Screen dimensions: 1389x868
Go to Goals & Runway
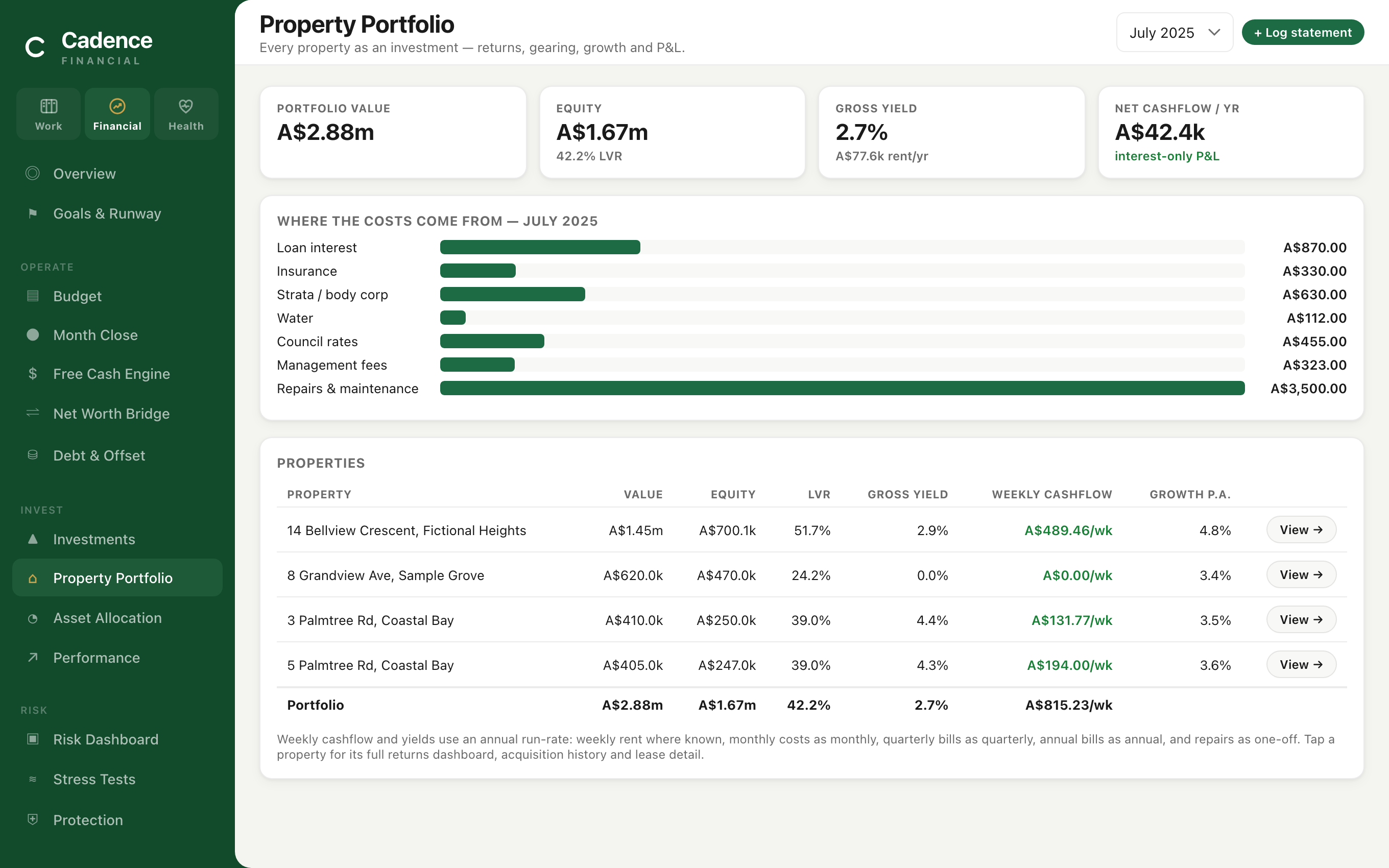tap(117, 213)
